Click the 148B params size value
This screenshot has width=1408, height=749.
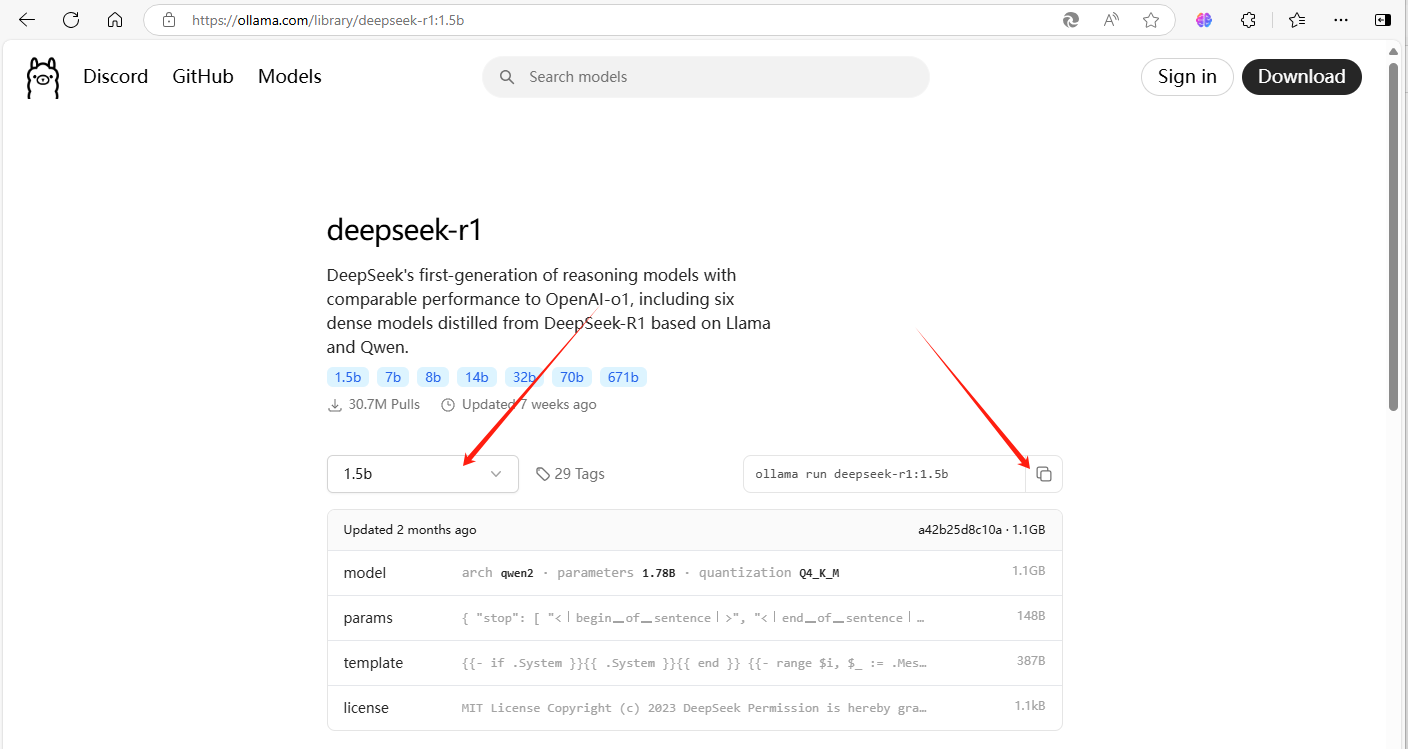pyautogui.click(x=1030, y=616)
